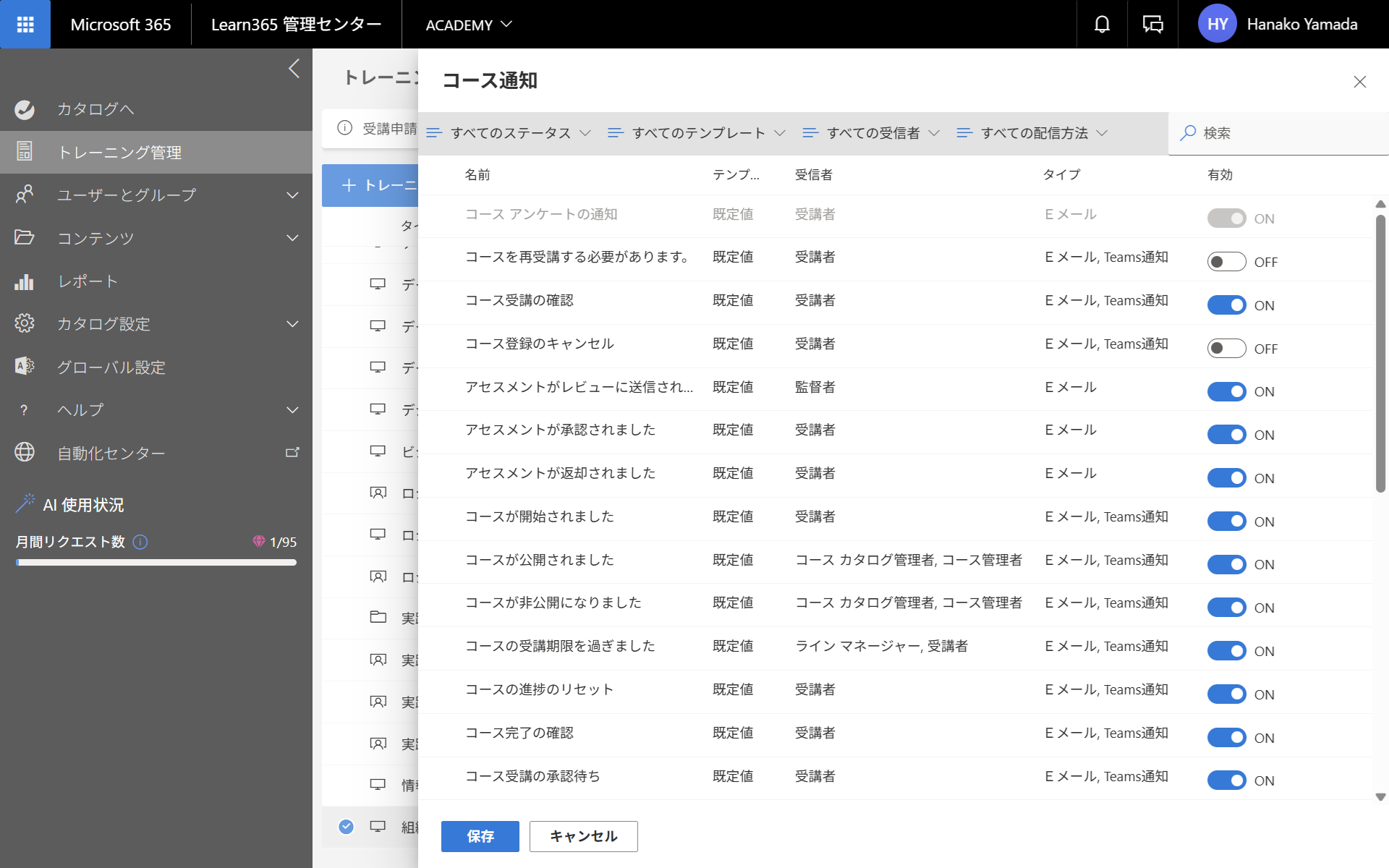Click the グローバル設定 icon
This screenshot has width=1389, height=868.
25,366
